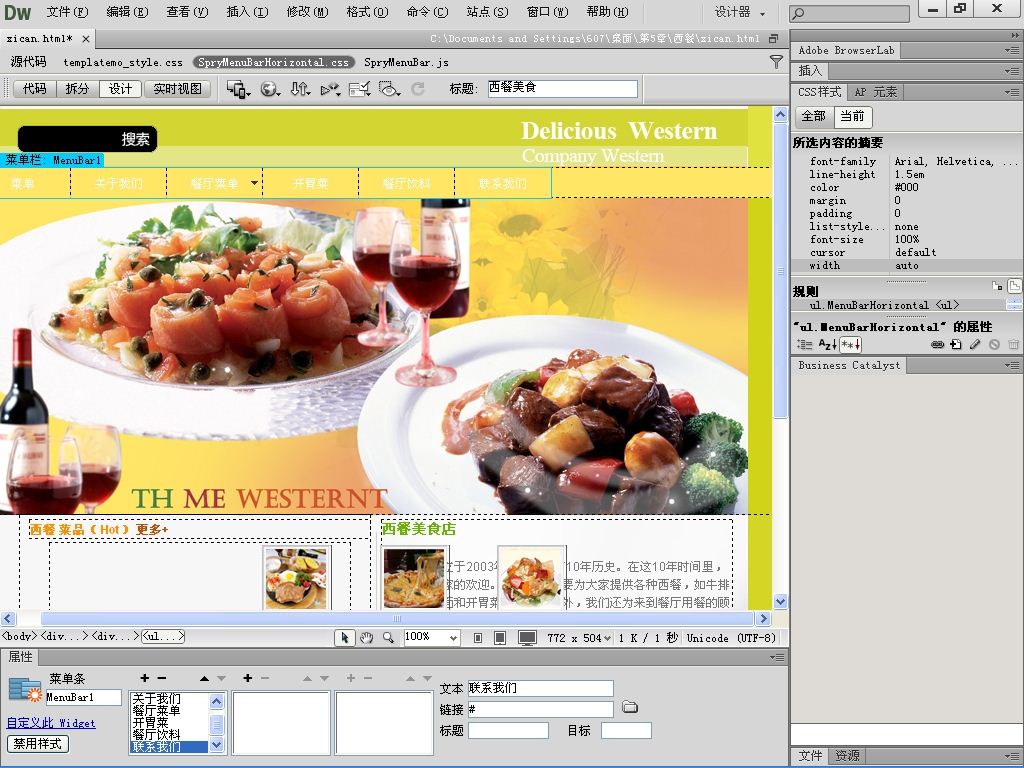Open Adobe BrowserLab panel options menu
The image size is (1024, 768).
click(x=1013, y=50)
